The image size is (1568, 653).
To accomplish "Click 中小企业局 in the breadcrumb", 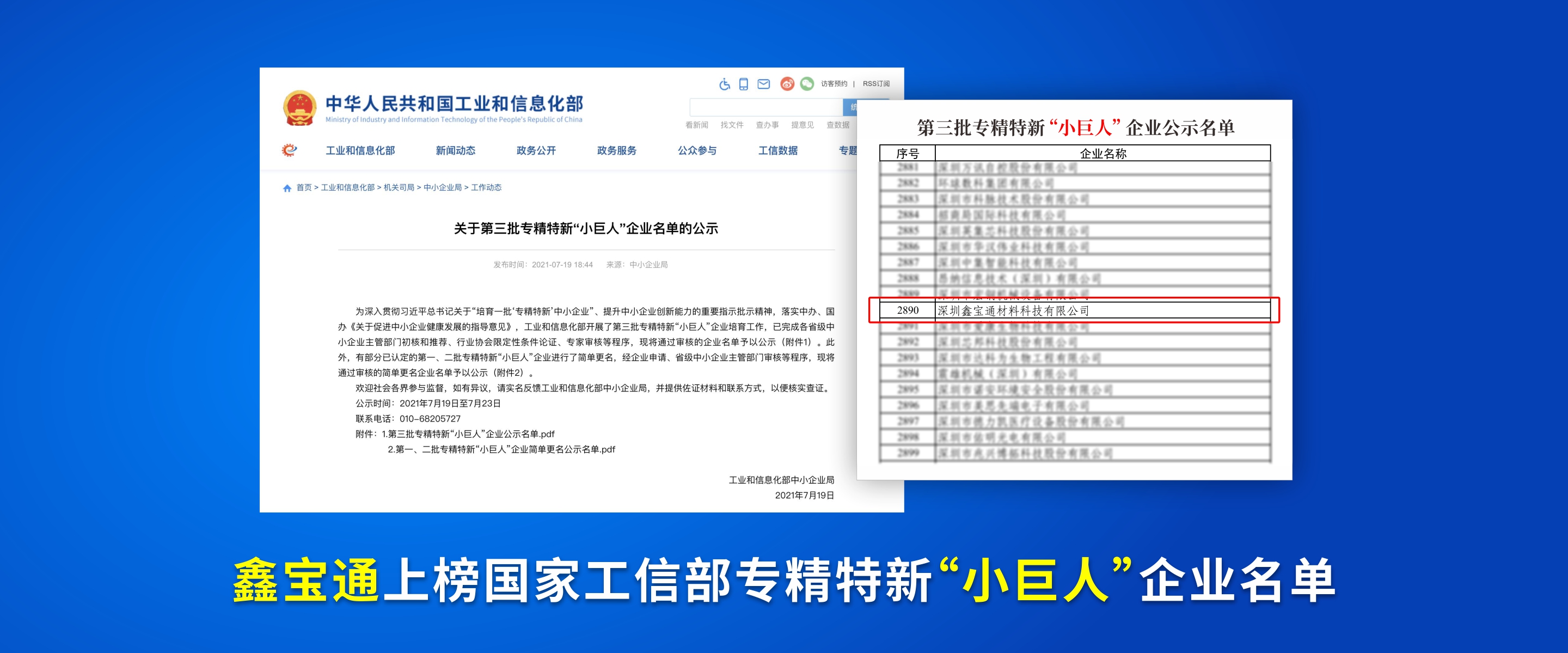I will [443, 187].
